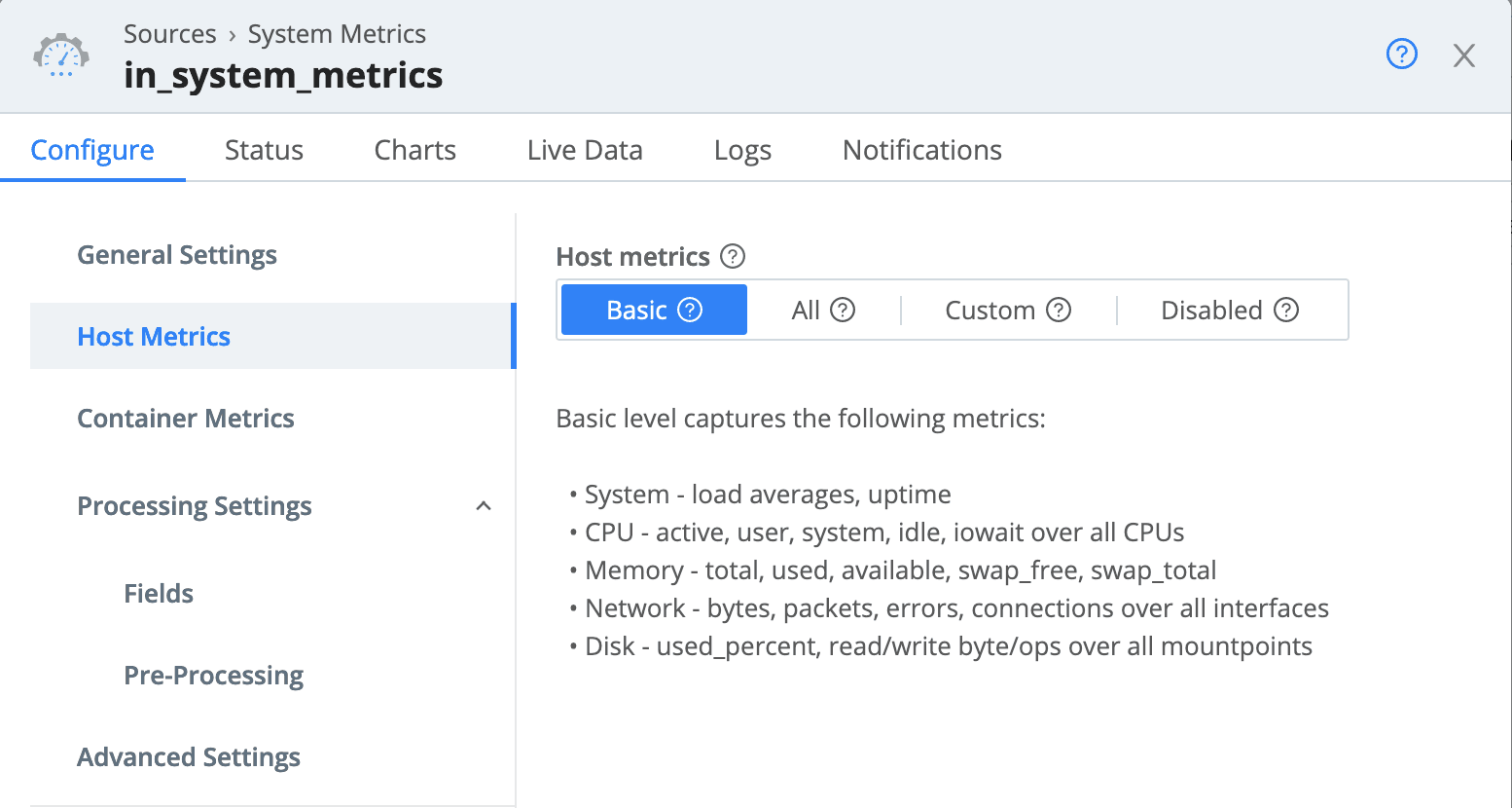Switch host metrics to All
Image resolution: width=1512 pixels, height=808 pixels.
click(806, 310)
